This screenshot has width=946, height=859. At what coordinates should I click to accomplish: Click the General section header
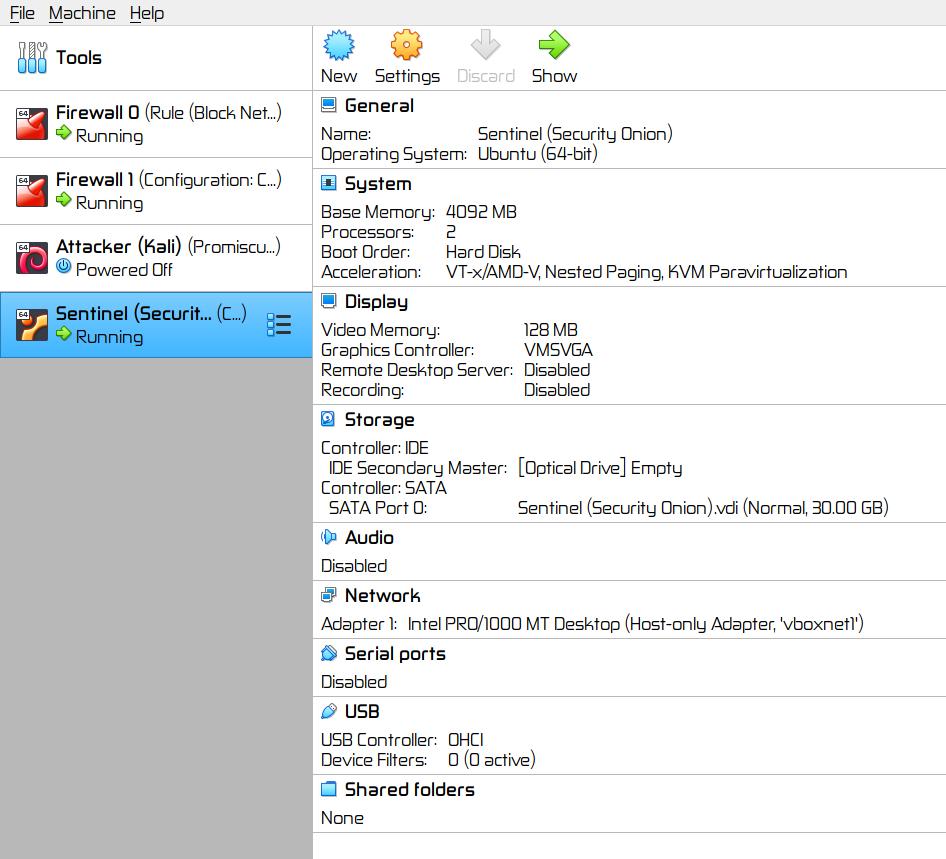coord(378,106)
